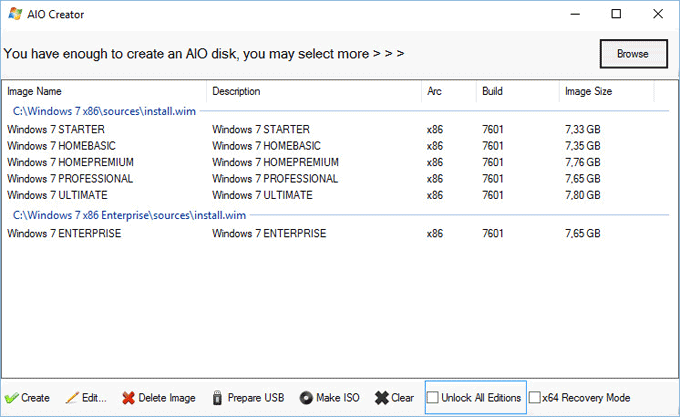Viewport: 680px width, 417px height.
Task: Click the 7,65 GB size in ENTERPRISE row
Action: tap(583, 234)
